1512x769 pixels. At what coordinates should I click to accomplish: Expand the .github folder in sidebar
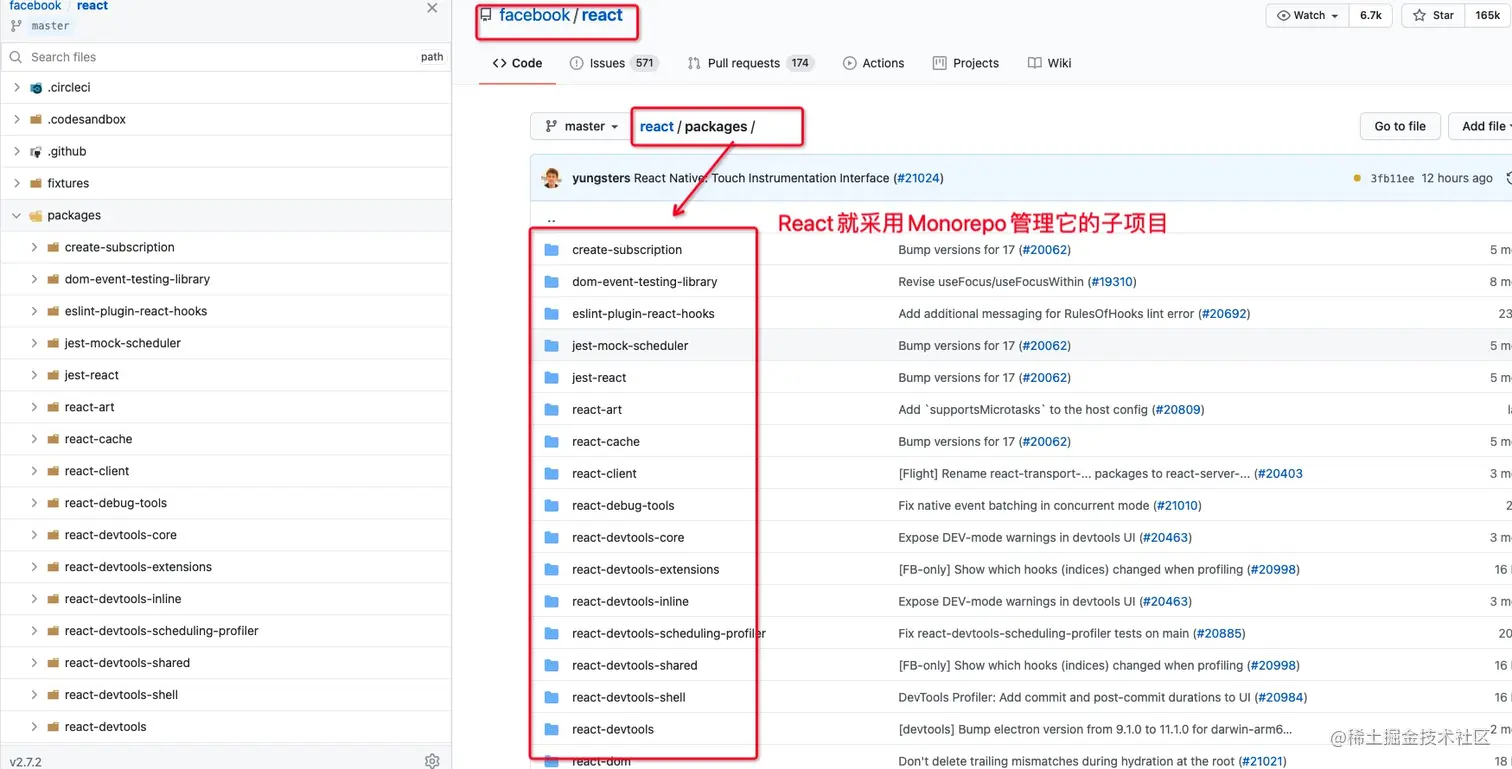pyautogui.click(x=17, y=151)
